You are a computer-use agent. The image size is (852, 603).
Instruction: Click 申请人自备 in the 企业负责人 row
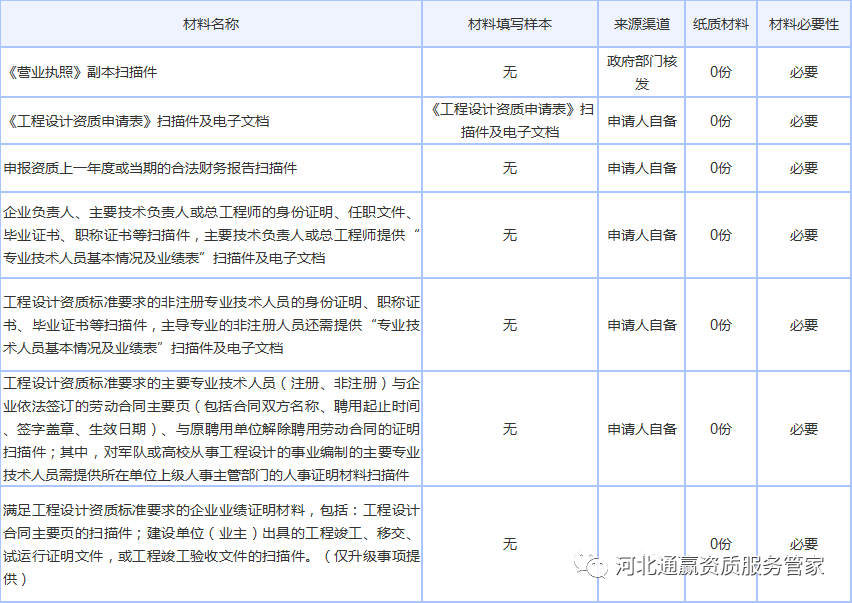coord(642,235)
